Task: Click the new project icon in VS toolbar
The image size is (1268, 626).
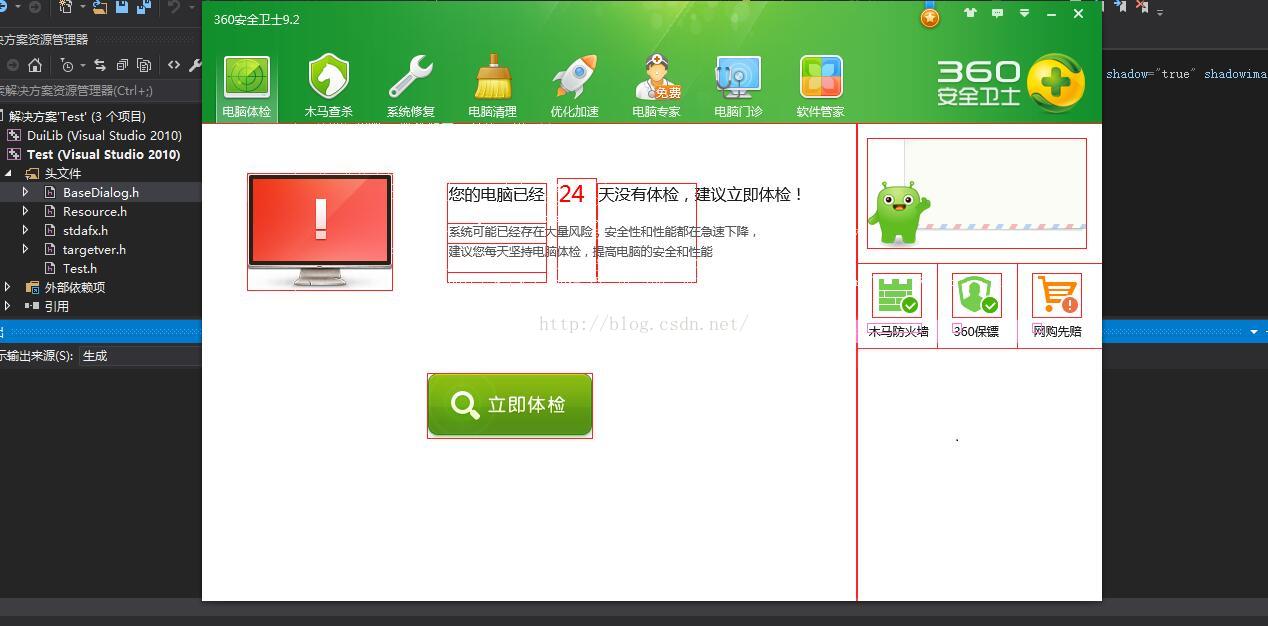Action: coord(66,7)
